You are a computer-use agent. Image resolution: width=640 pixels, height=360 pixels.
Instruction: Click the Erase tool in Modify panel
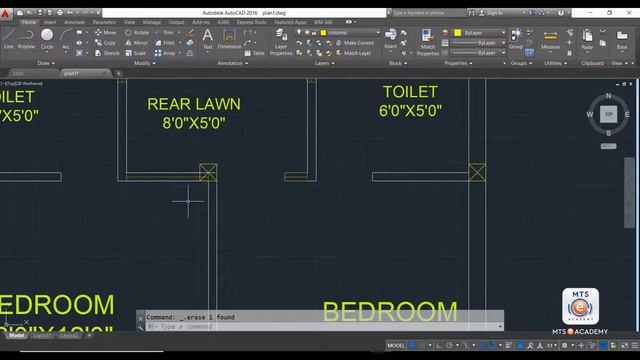point(190,32)
